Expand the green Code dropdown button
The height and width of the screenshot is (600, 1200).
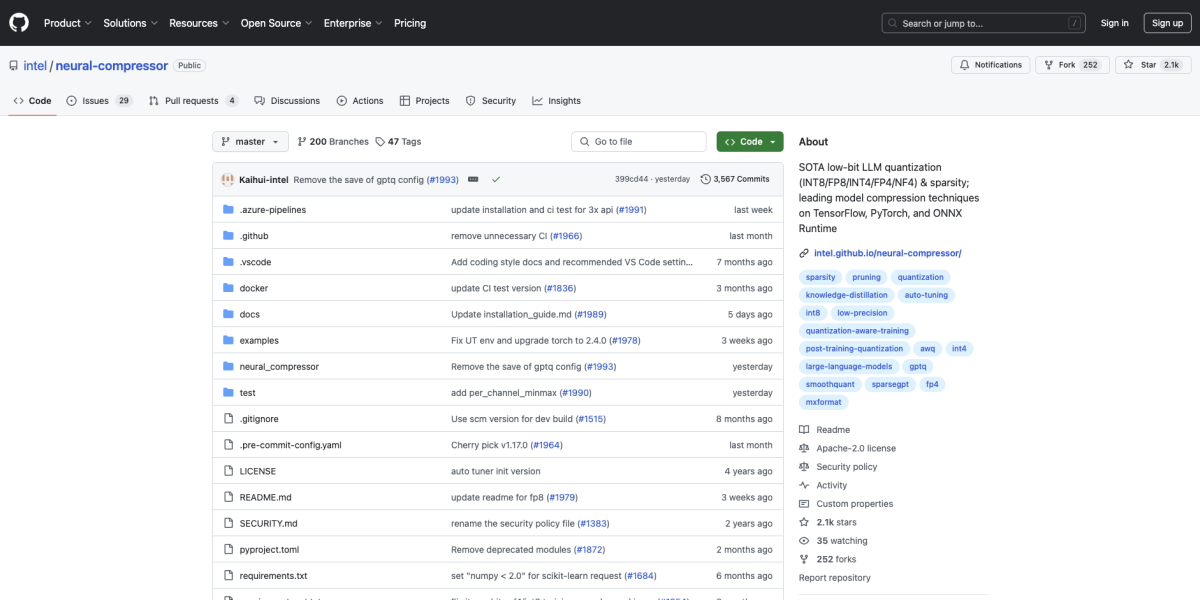[x=749, y=142]
